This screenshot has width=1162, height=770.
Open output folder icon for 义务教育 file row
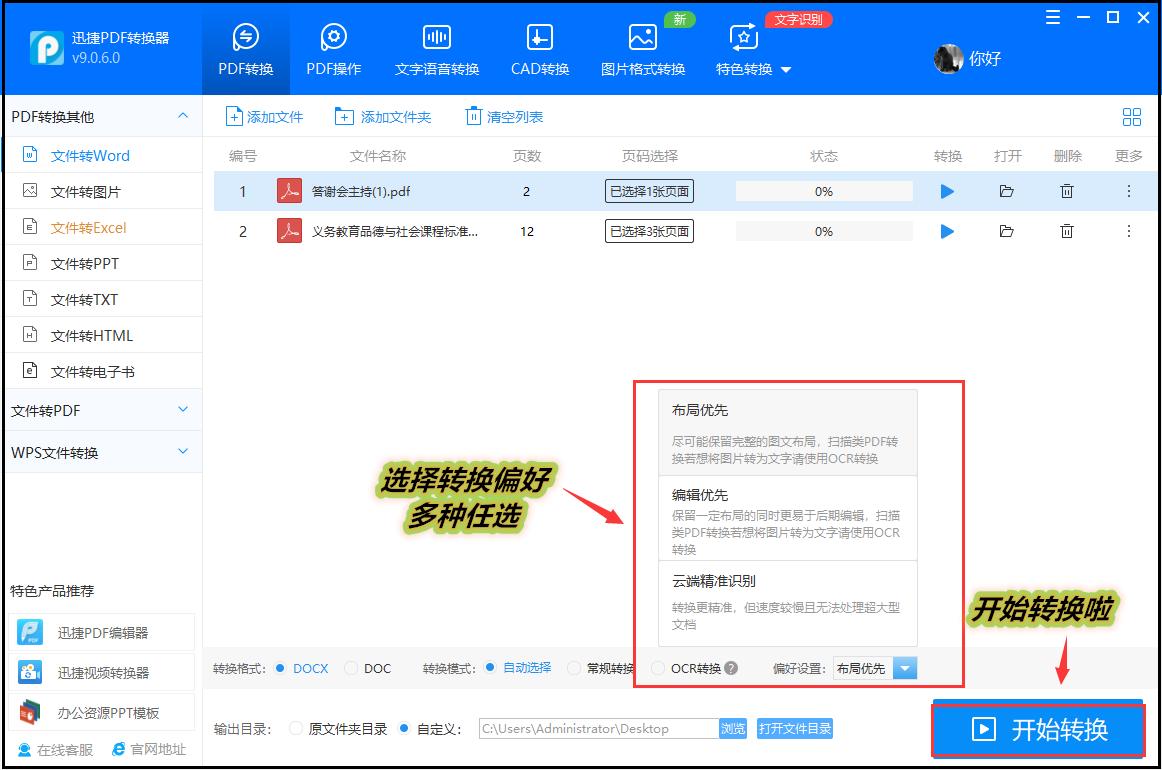pyautogui.click(x=1007, y=231)
